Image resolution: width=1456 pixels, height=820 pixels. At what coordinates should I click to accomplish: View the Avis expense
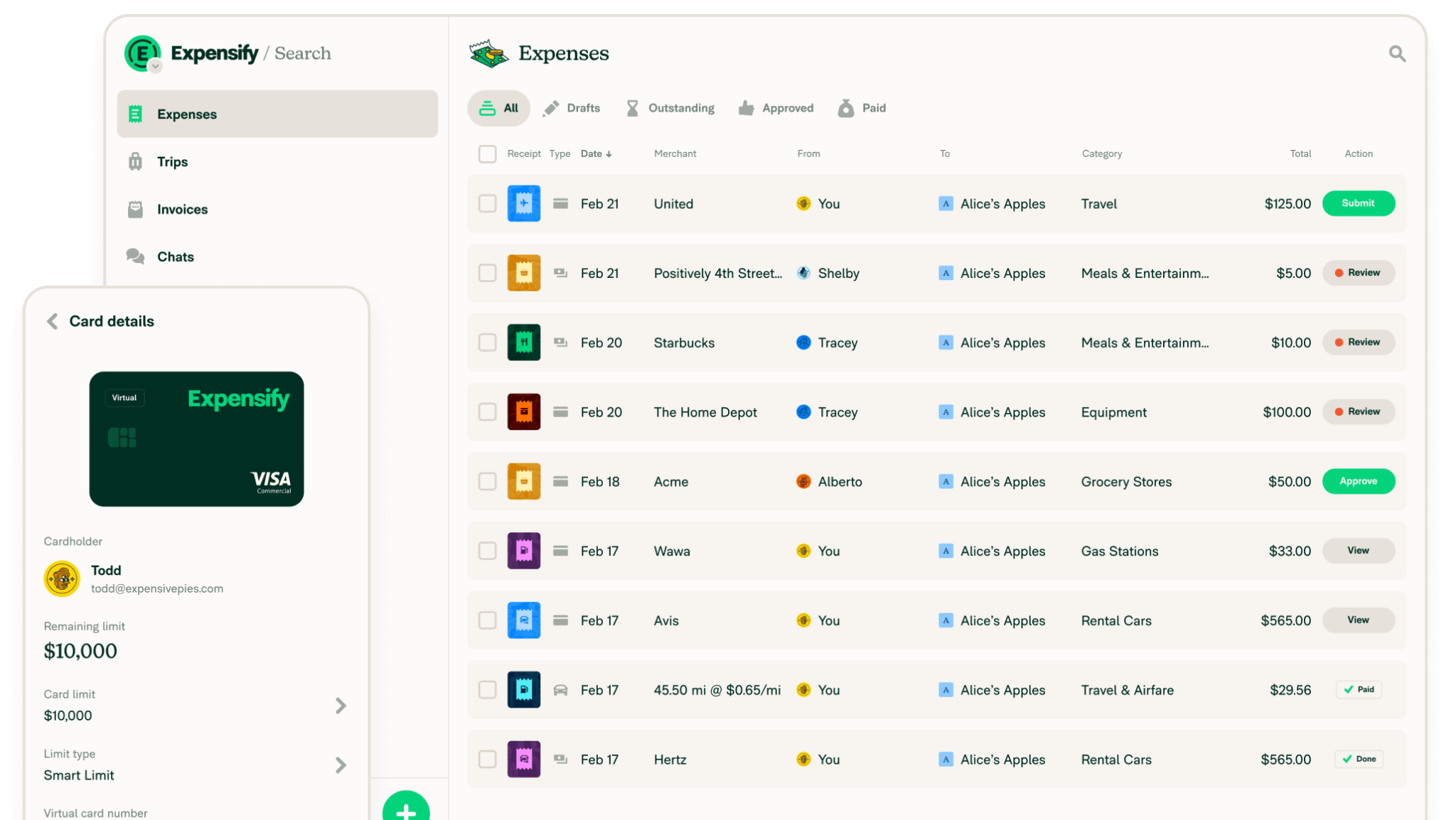tap(1358, 620)
